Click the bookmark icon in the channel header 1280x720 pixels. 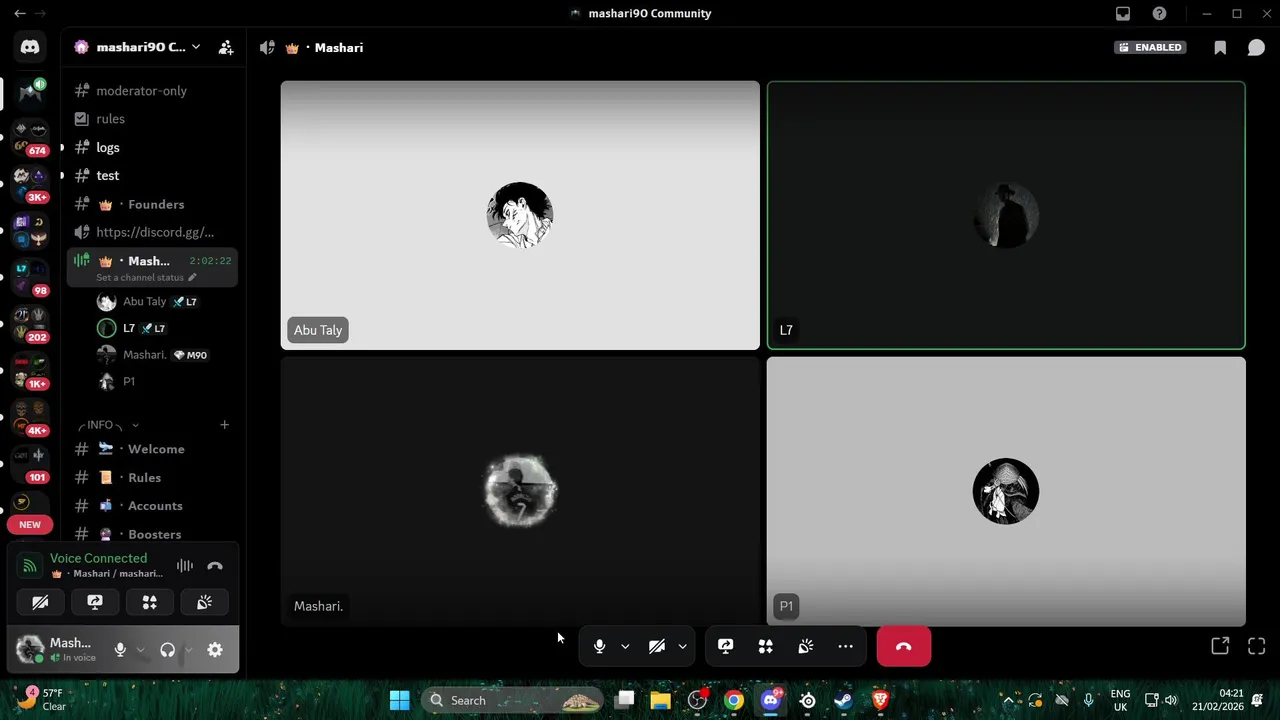[x=1220, y=48]
